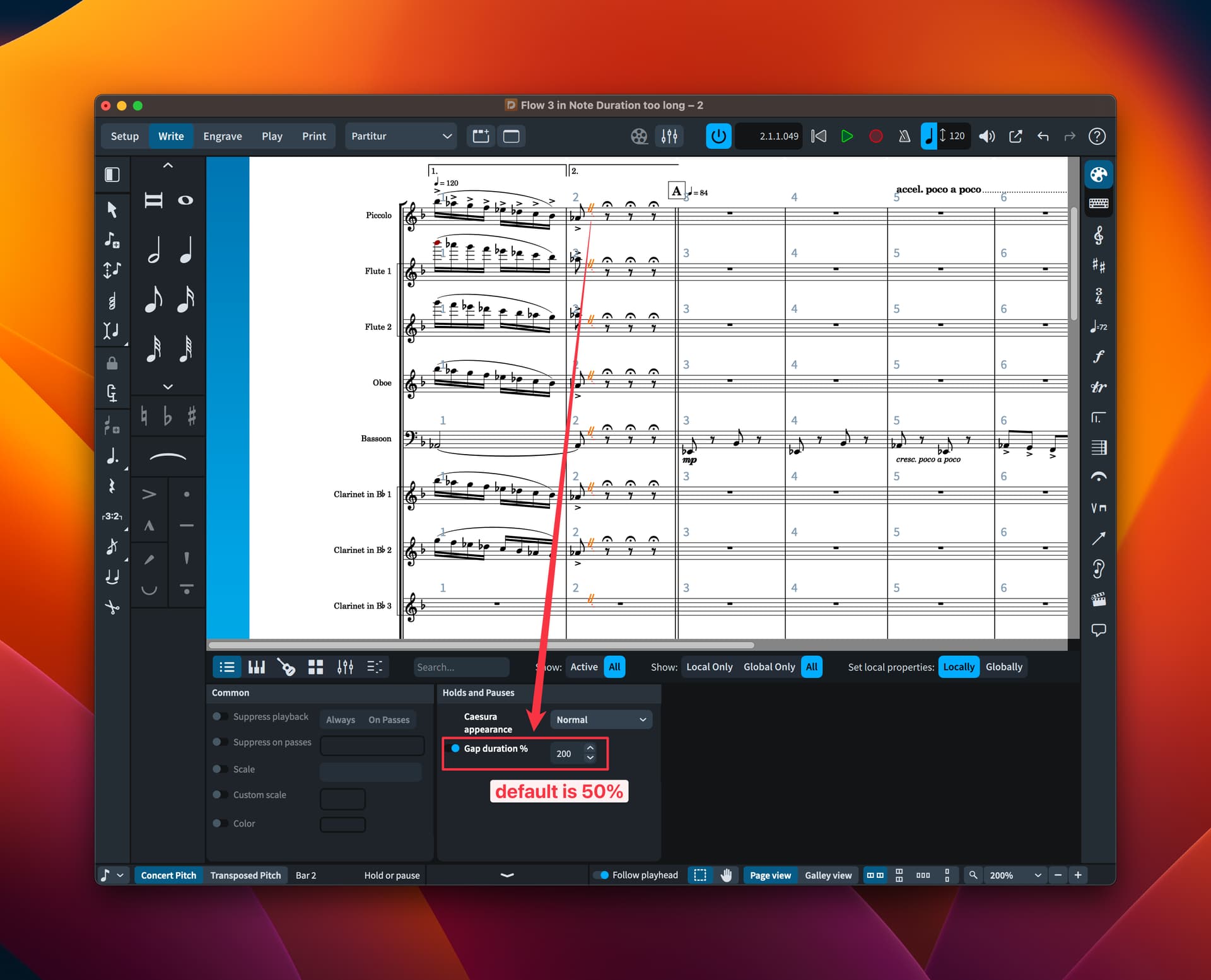The height and width of the screenshot is (980, 1211).
Task: Choose the quarter note duration
Action: pos(185,250)
